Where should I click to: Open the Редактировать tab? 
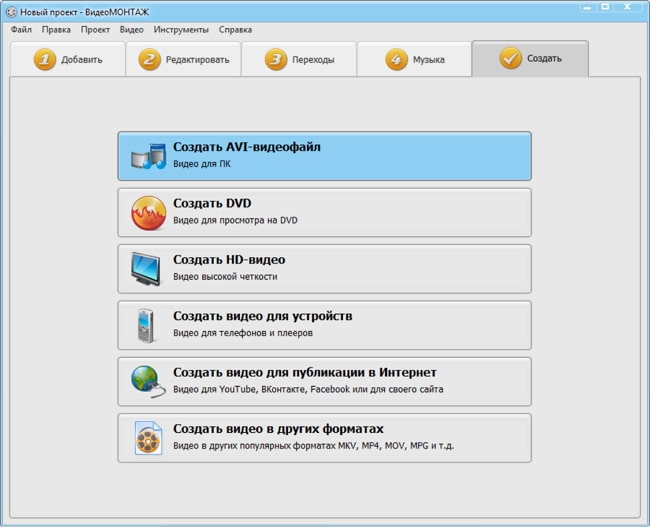pos(184,60)
